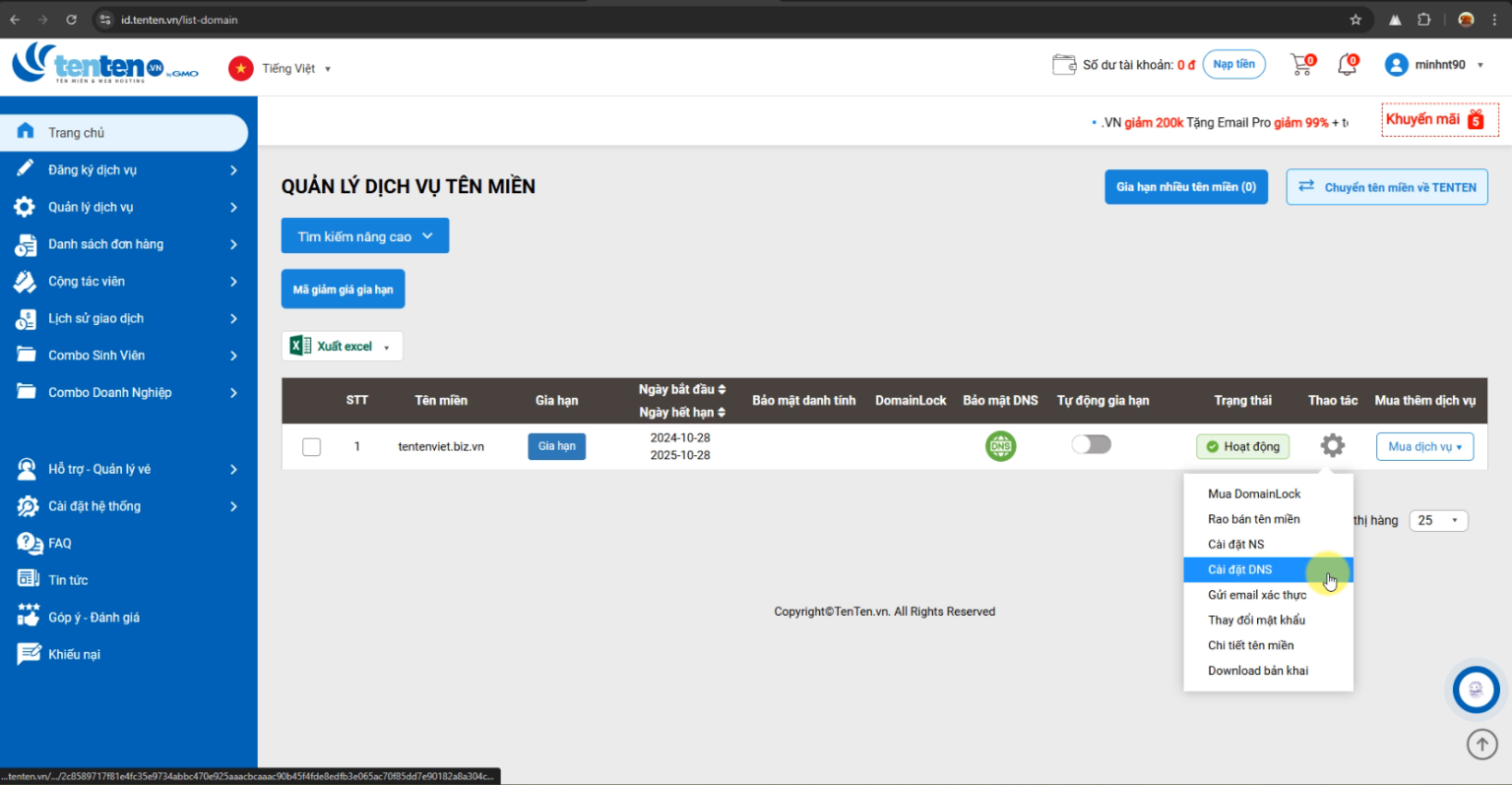Click the TenTen logo
Image resolution: width=1512 pixels, height=785 pixels.
coord(104,64)
